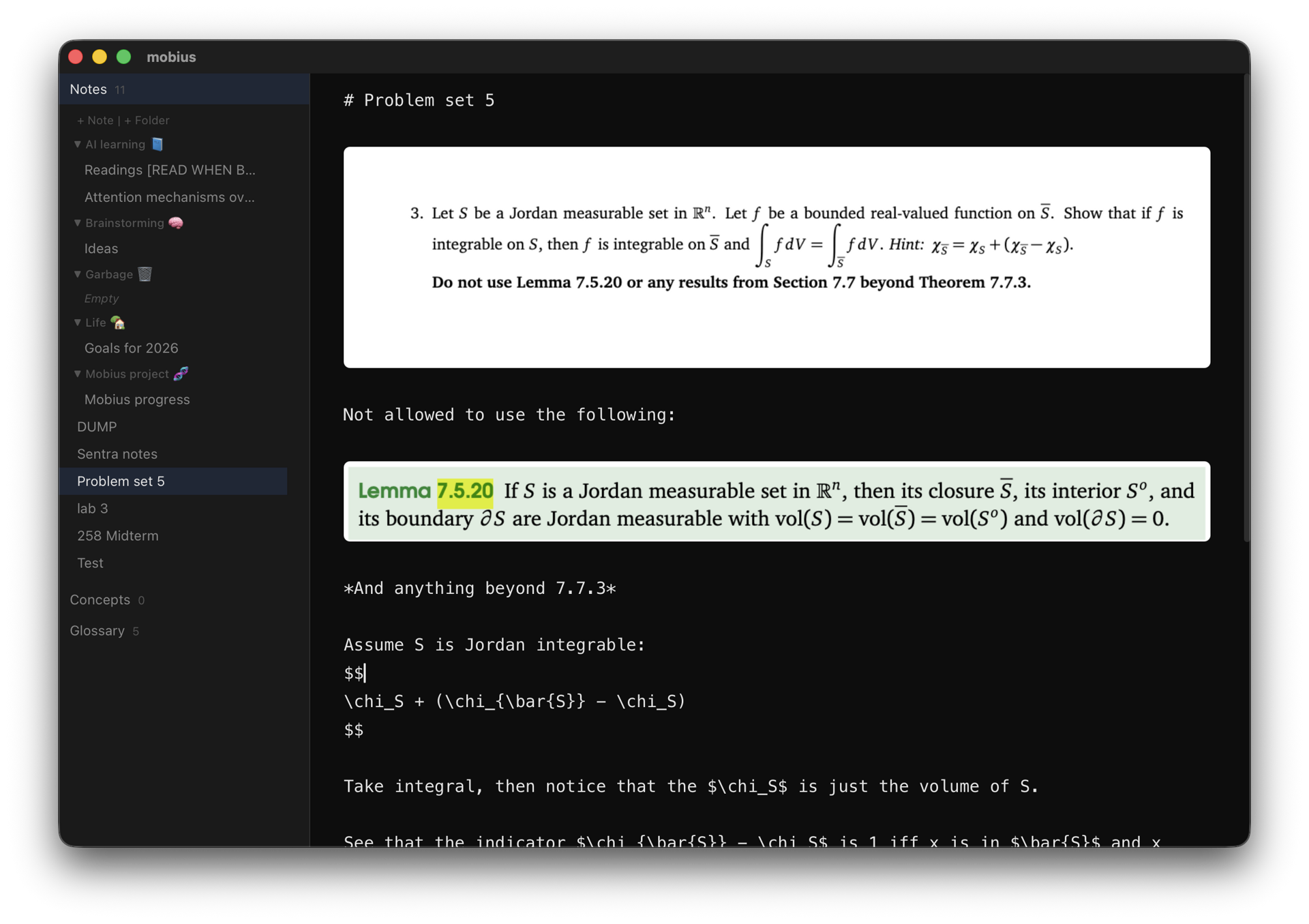Screen dimensions: 1309x924
Task: Open the 258 Midterm note
Action: tap(117, 535)
